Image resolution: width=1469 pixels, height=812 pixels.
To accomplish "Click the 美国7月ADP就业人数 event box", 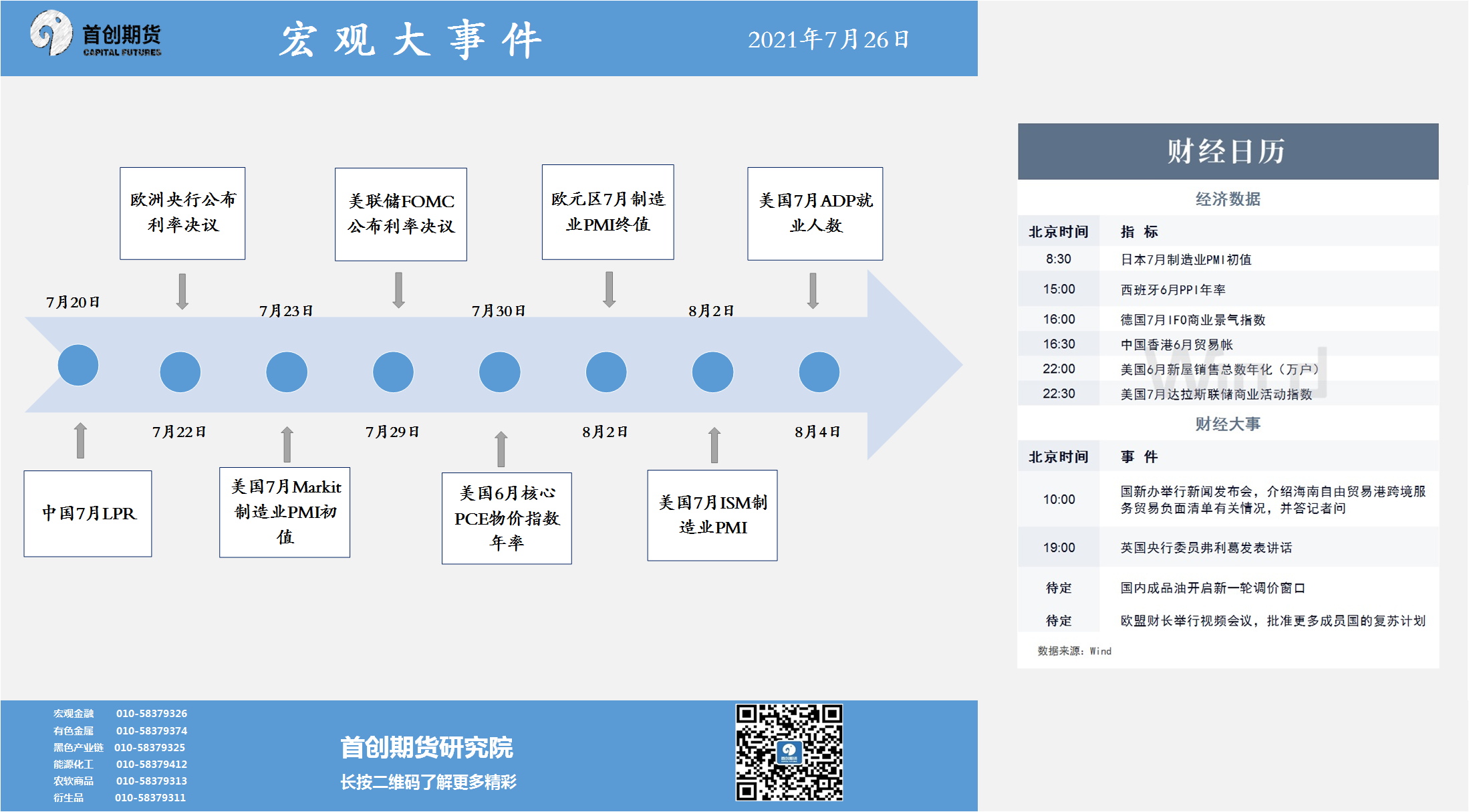I will (815, 213).
